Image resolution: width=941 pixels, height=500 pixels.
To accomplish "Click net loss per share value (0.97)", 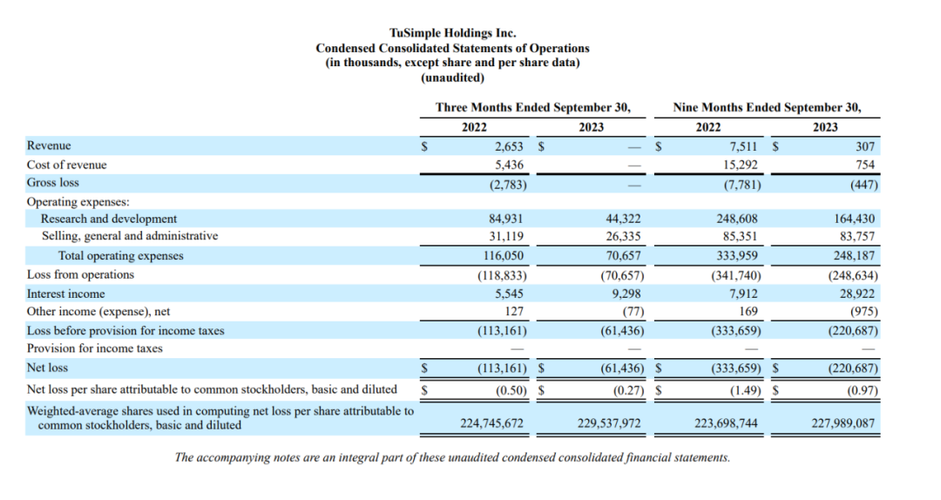I will pos(862,391).
